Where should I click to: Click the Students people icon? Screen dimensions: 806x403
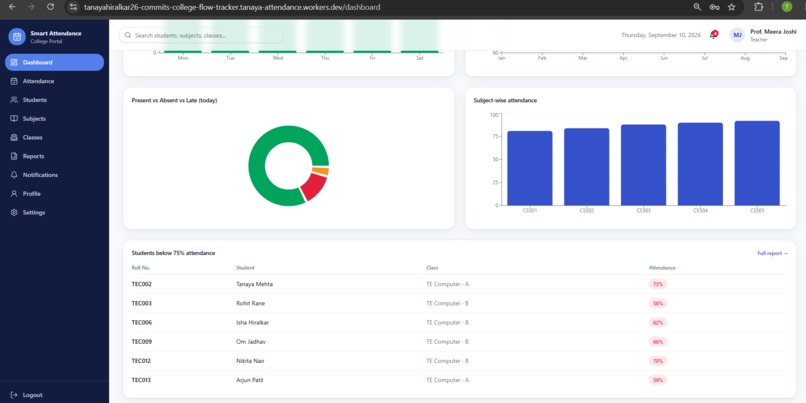14,100
